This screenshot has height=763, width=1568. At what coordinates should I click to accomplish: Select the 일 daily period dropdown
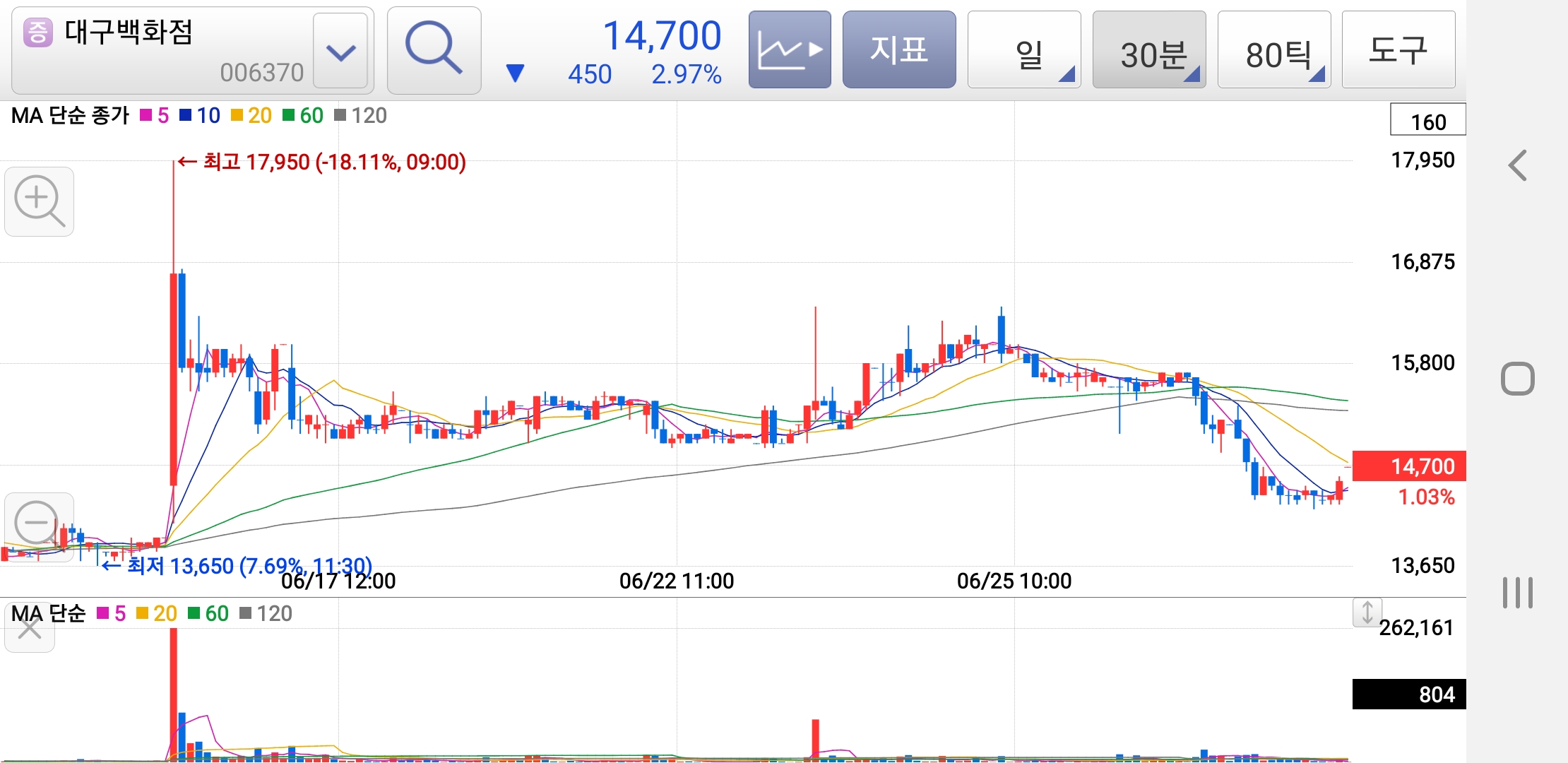pos(1024,49)
